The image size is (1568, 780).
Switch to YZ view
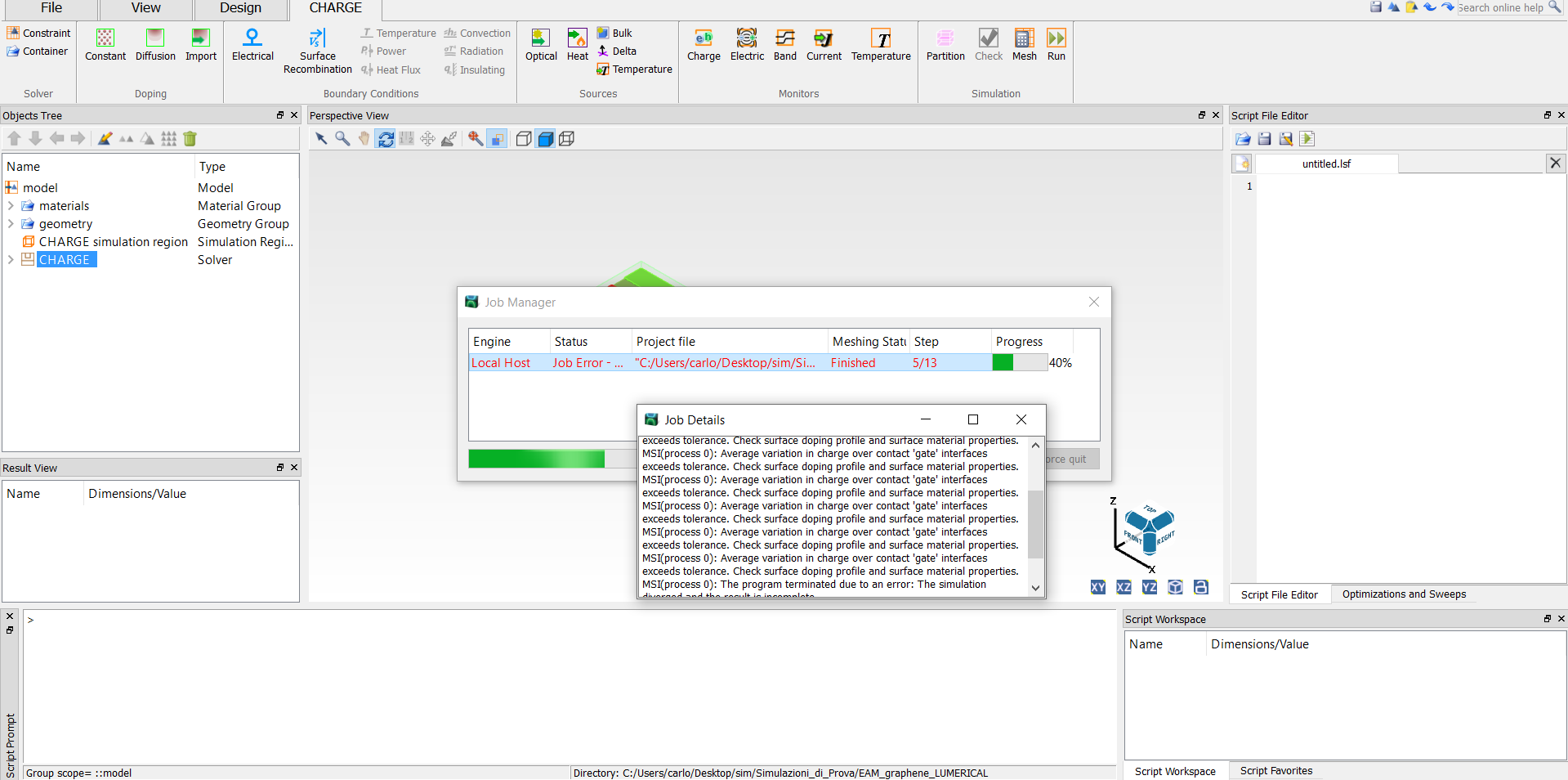pyautogui.click(x=1150, y=587)
